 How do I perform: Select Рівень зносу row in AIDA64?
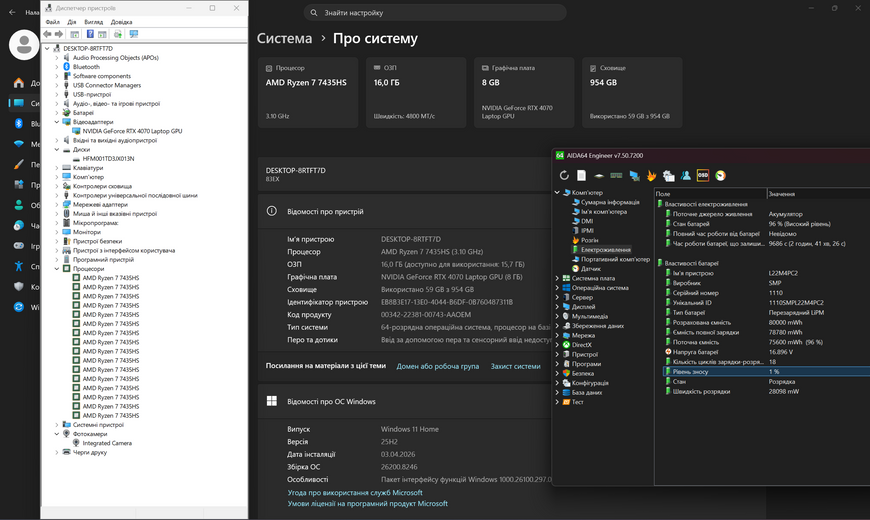pos(766,371)
